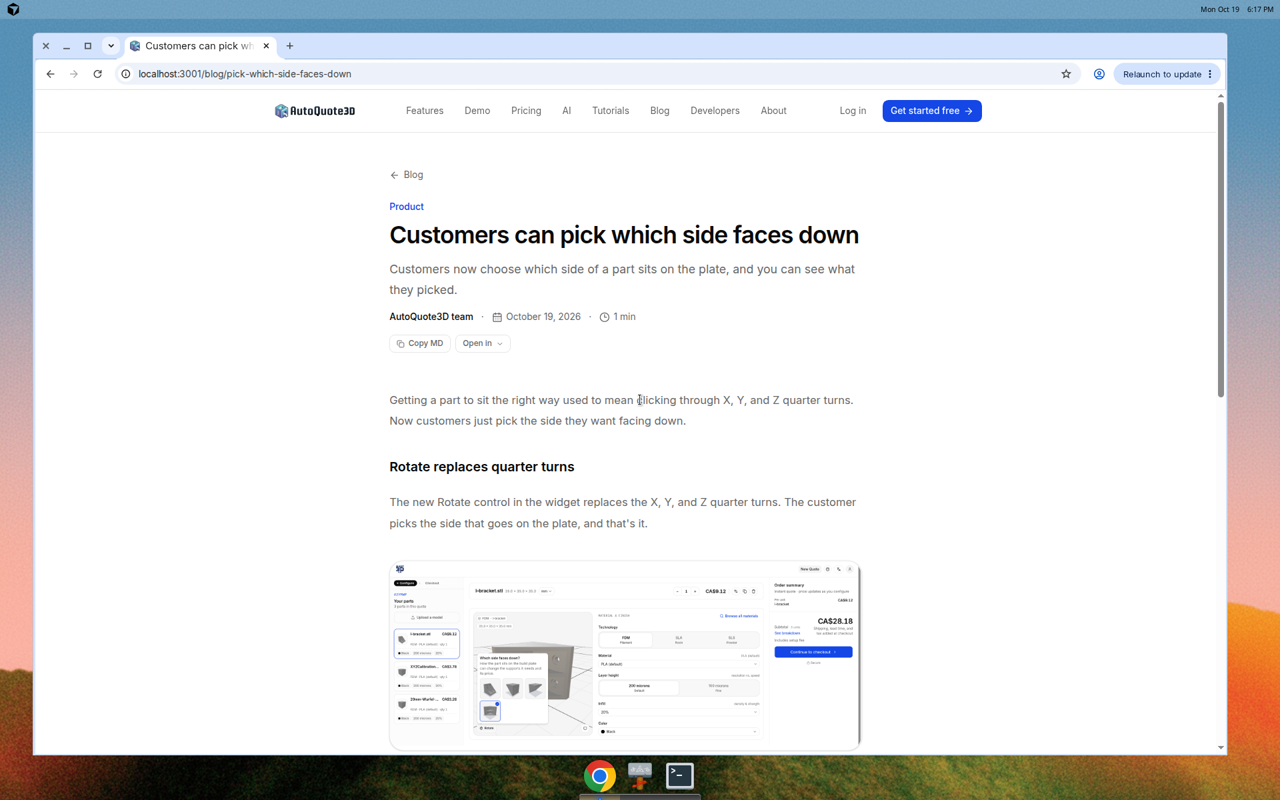
Task: Open the Terminal from the dock
Action: 680,776
